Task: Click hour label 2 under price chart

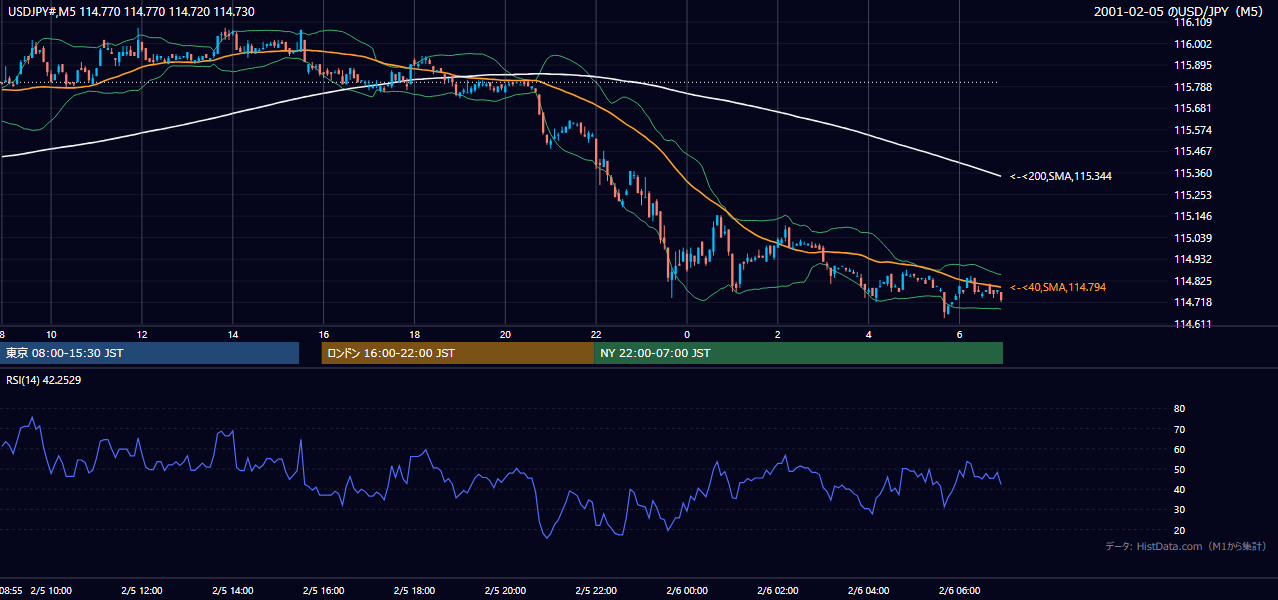Action: [x=778, y=334]
